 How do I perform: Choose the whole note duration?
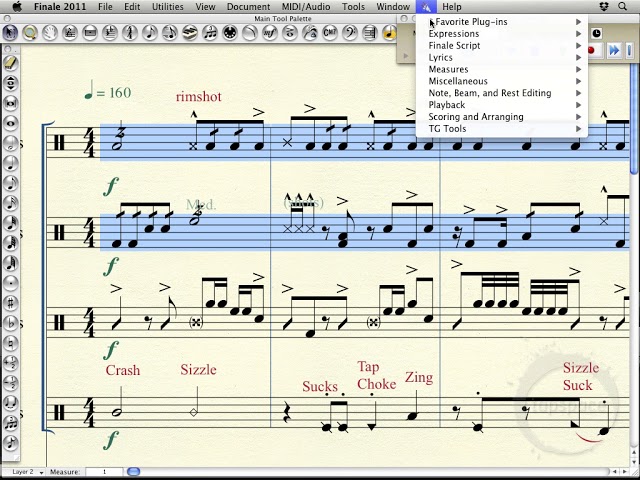pyautogui.click(x=11, y=123)
